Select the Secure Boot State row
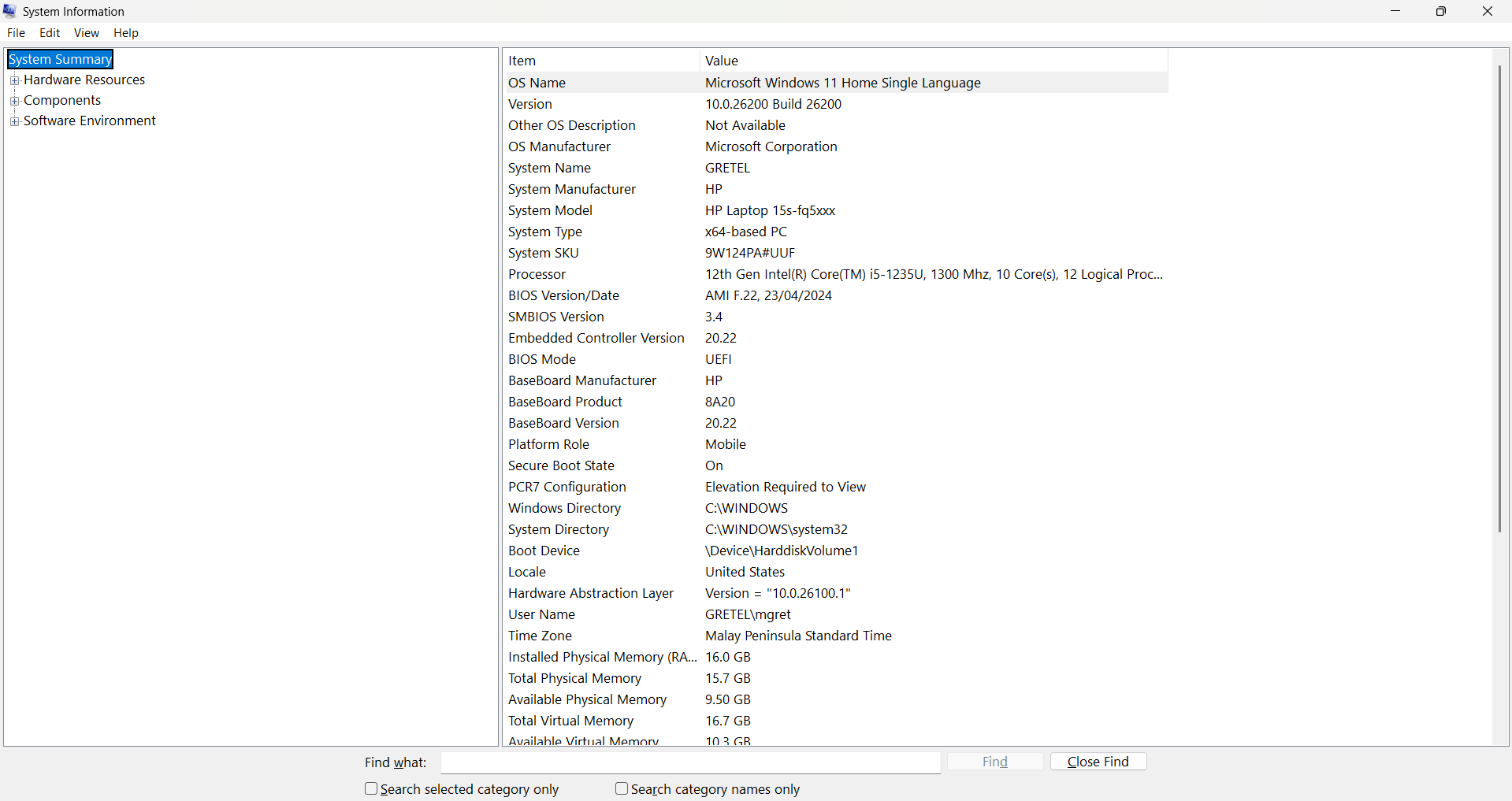This screenshot has height=801, width=1512. [x=835, y=465]
